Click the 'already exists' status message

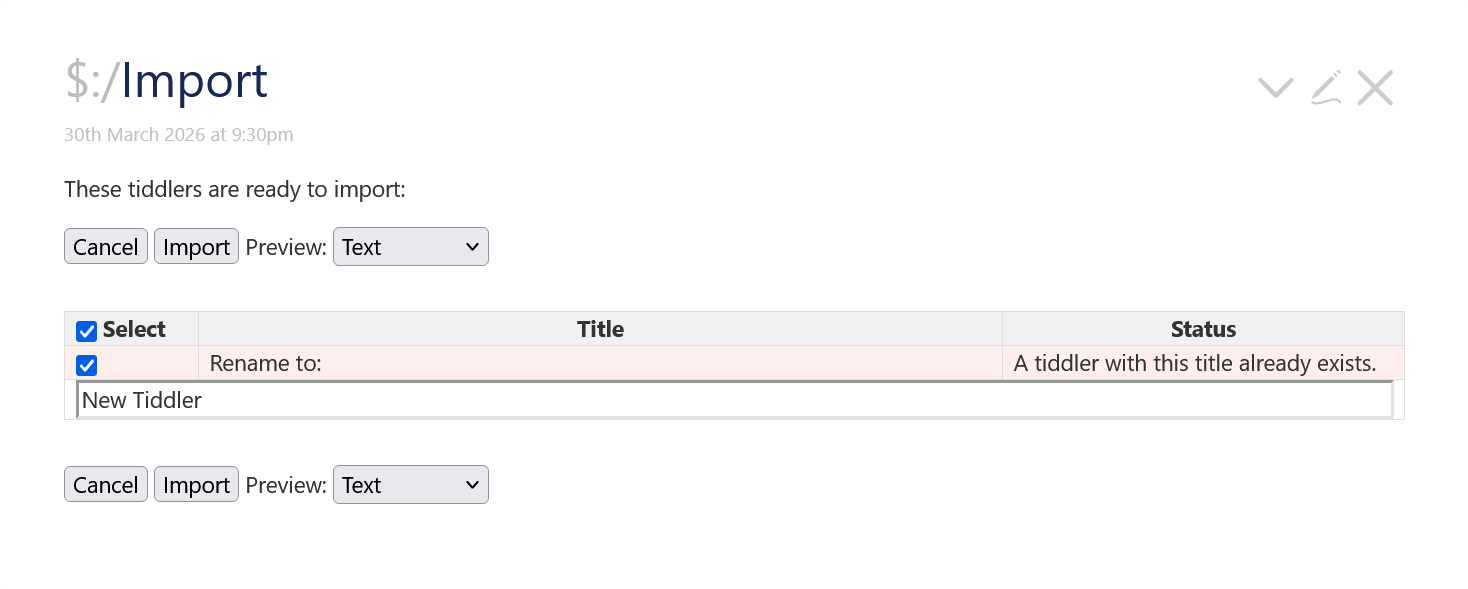pos(1195,363)
